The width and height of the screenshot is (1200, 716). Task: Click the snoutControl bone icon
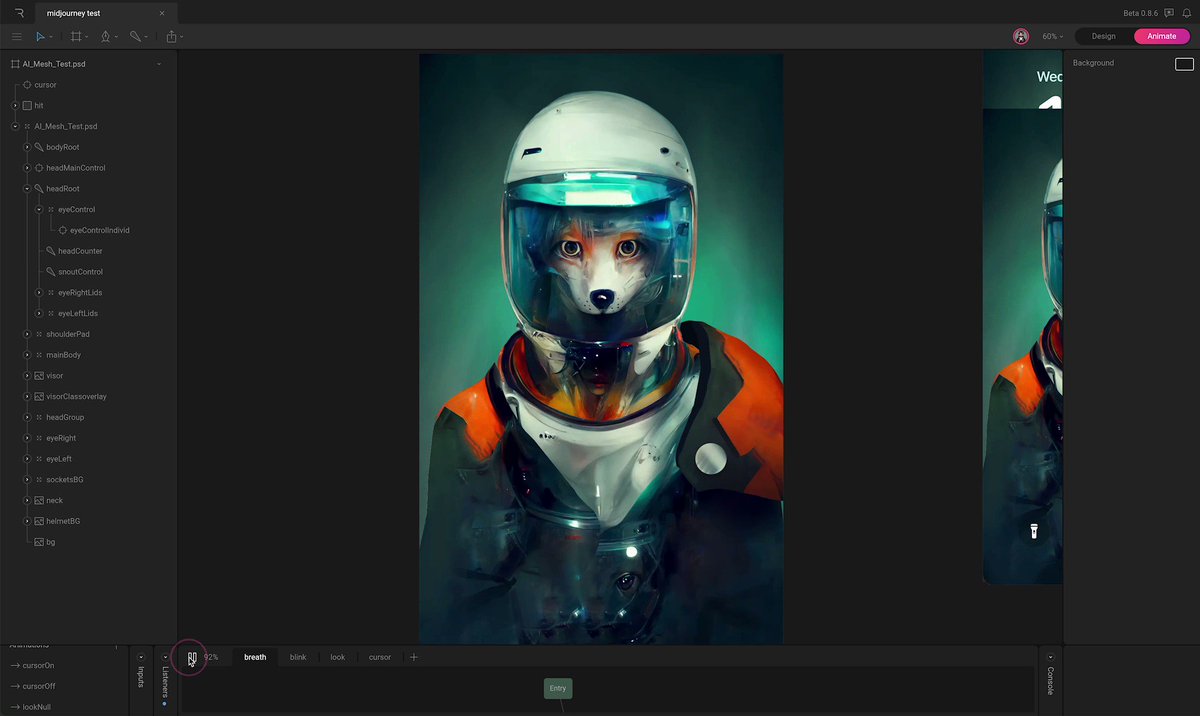(51, 272)
